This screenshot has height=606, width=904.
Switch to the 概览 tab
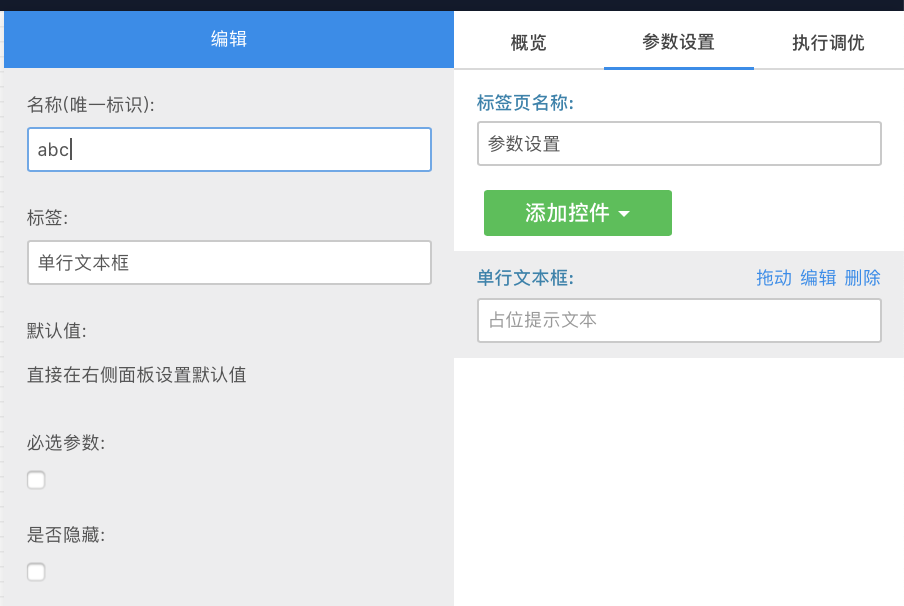tap(528, 43)
